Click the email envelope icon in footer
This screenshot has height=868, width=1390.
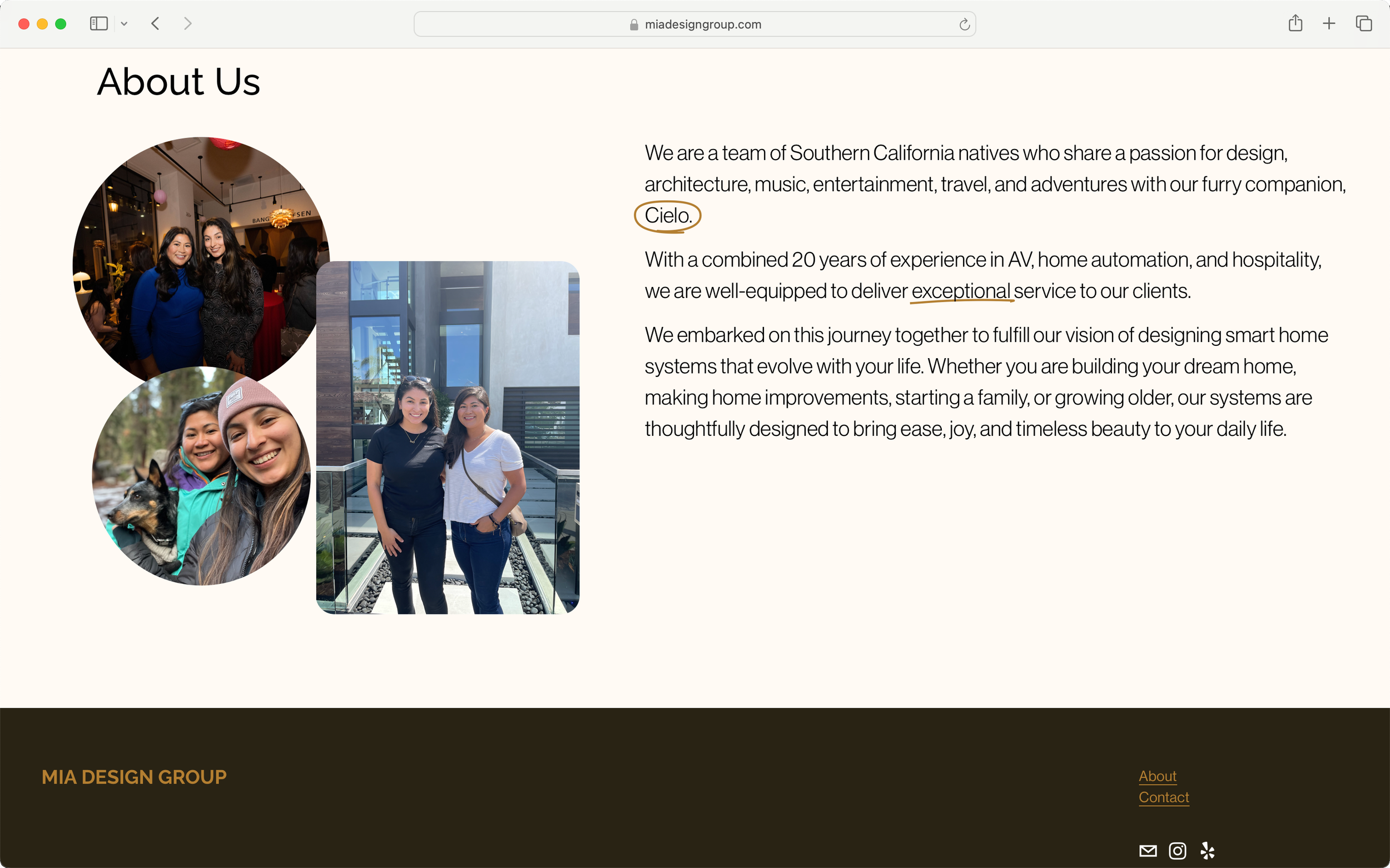click(1148, 851)
